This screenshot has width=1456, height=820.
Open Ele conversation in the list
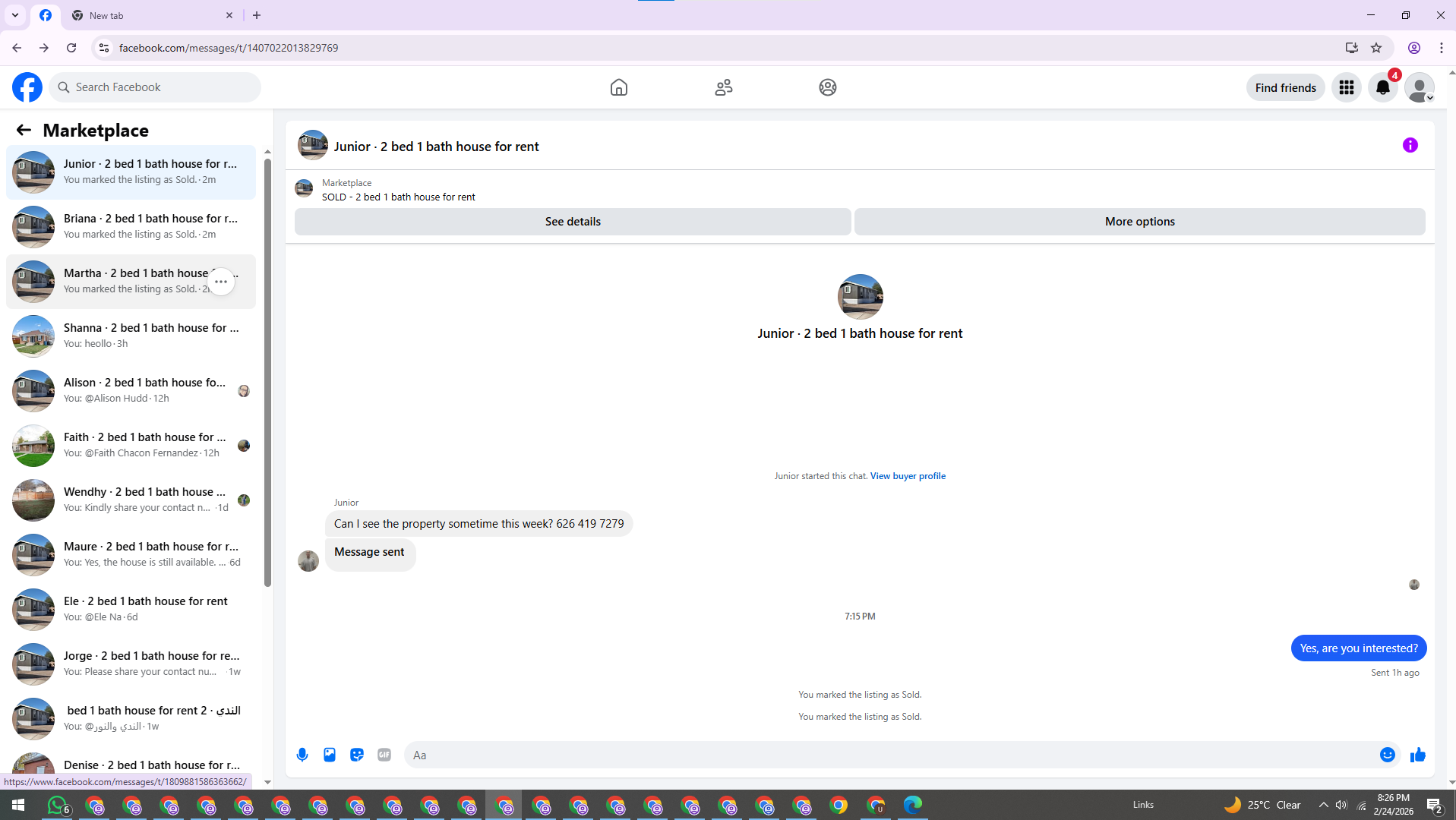coord(131,610)
